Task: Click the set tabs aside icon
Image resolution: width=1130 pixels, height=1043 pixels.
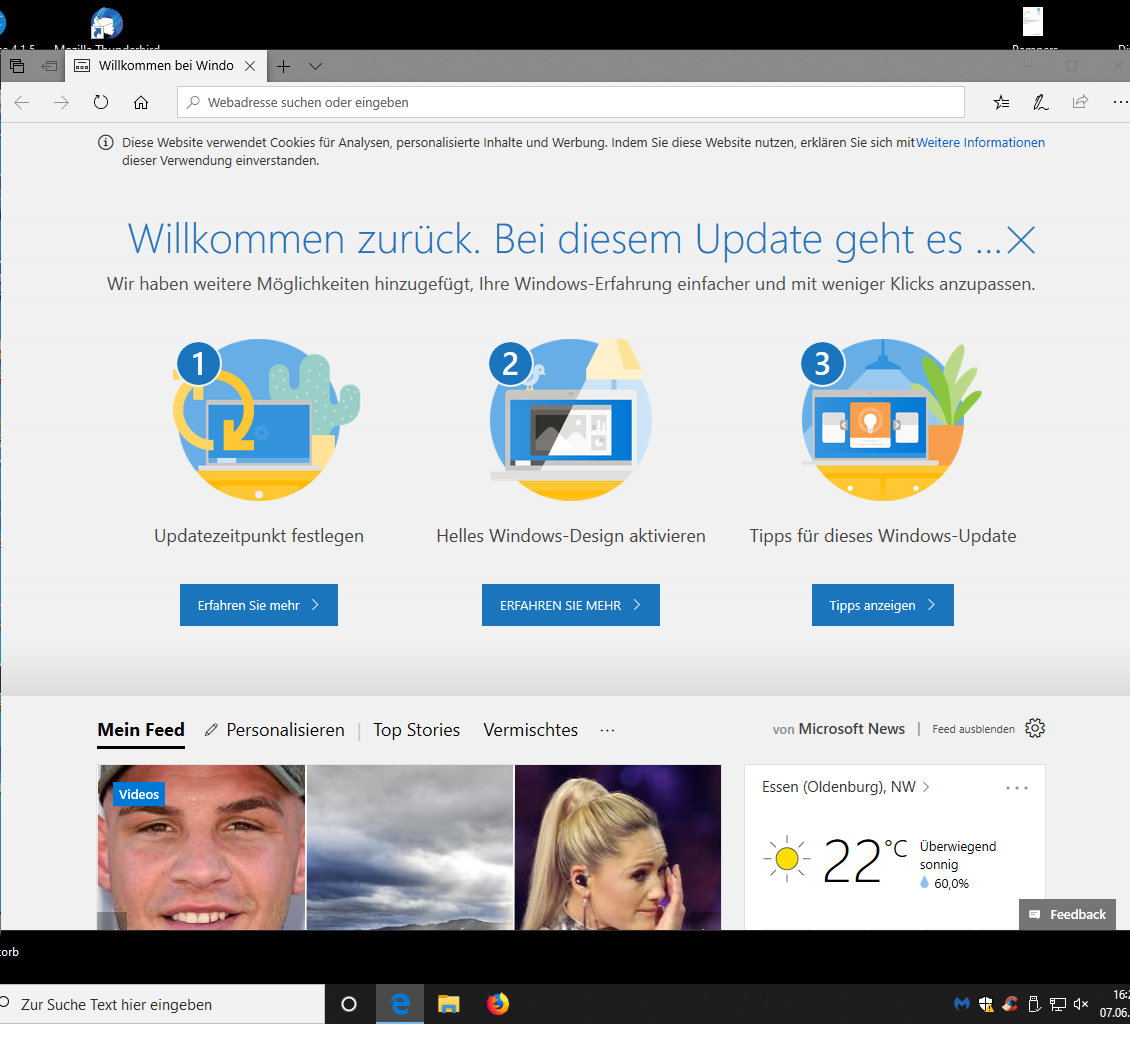Action: 49,66
